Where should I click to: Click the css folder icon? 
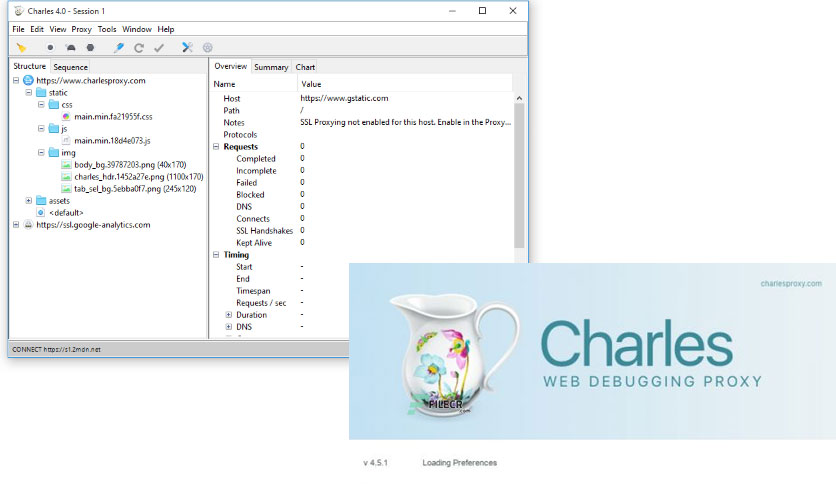point(54,104)
